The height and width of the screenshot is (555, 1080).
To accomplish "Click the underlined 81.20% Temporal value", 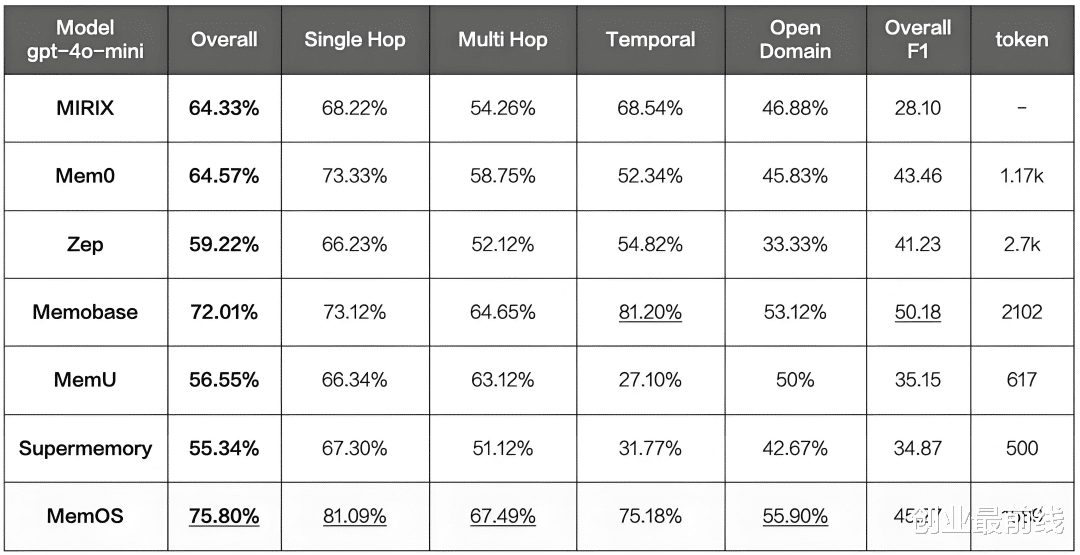I will [650, 312].
